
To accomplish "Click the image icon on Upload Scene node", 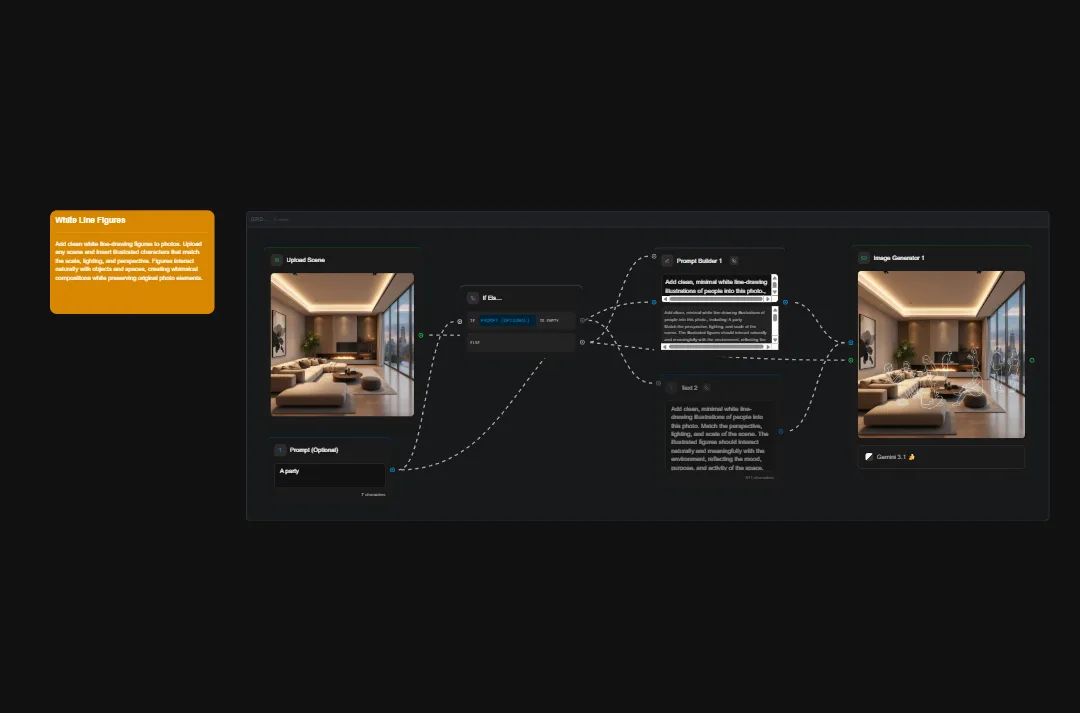I will pyautogui.click(x=276, y=258).
